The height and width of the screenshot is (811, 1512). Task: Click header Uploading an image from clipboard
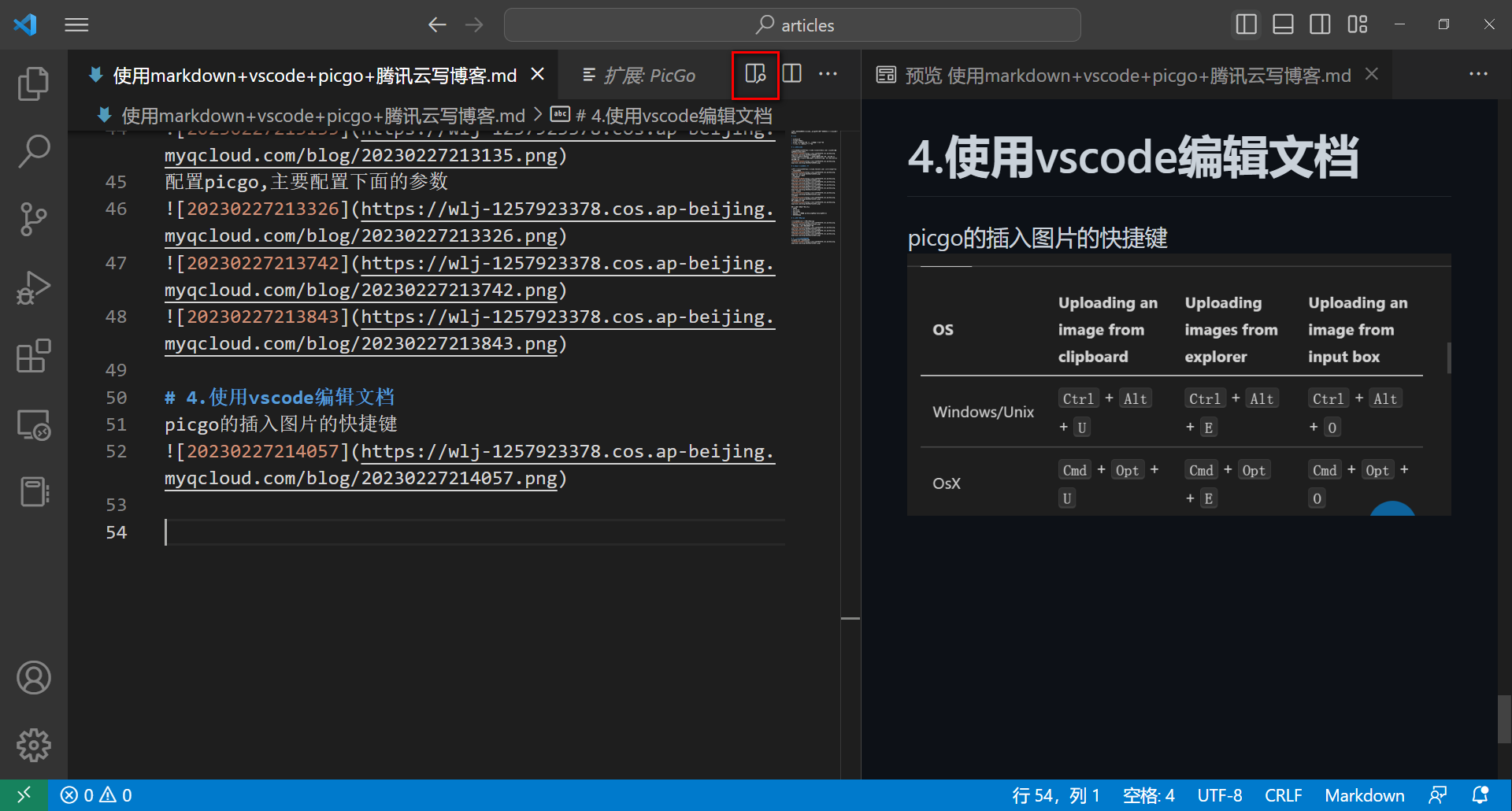(1107, 330)
